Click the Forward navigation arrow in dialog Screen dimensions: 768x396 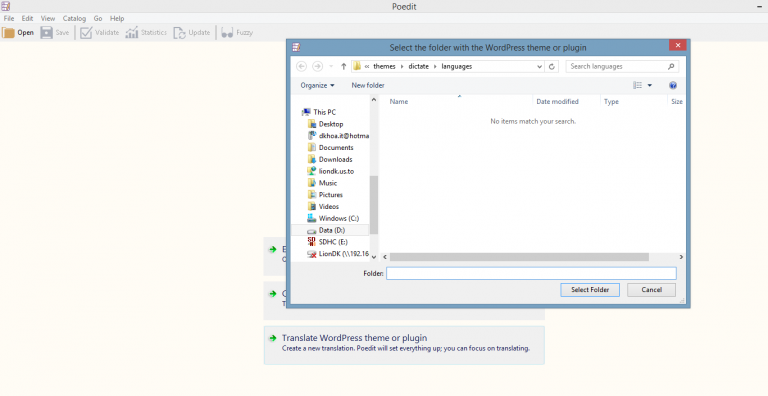point(317,66)
